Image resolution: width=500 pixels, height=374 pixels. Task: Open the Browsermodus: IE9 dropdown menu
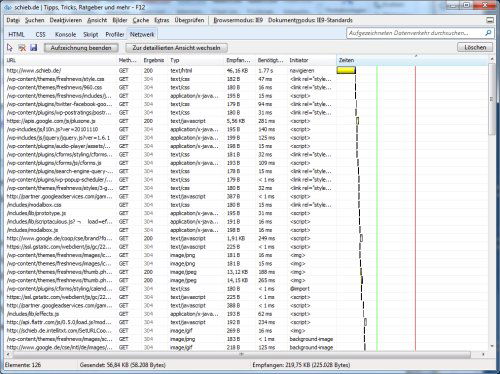(238, 20)
